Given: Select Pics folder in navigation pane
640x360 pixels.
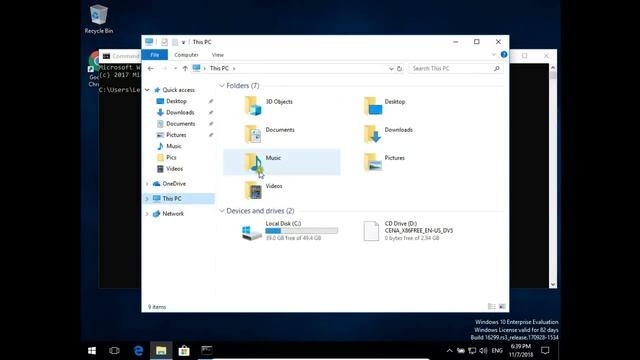Looking at the screenshot, I should (x=171, y=158).
